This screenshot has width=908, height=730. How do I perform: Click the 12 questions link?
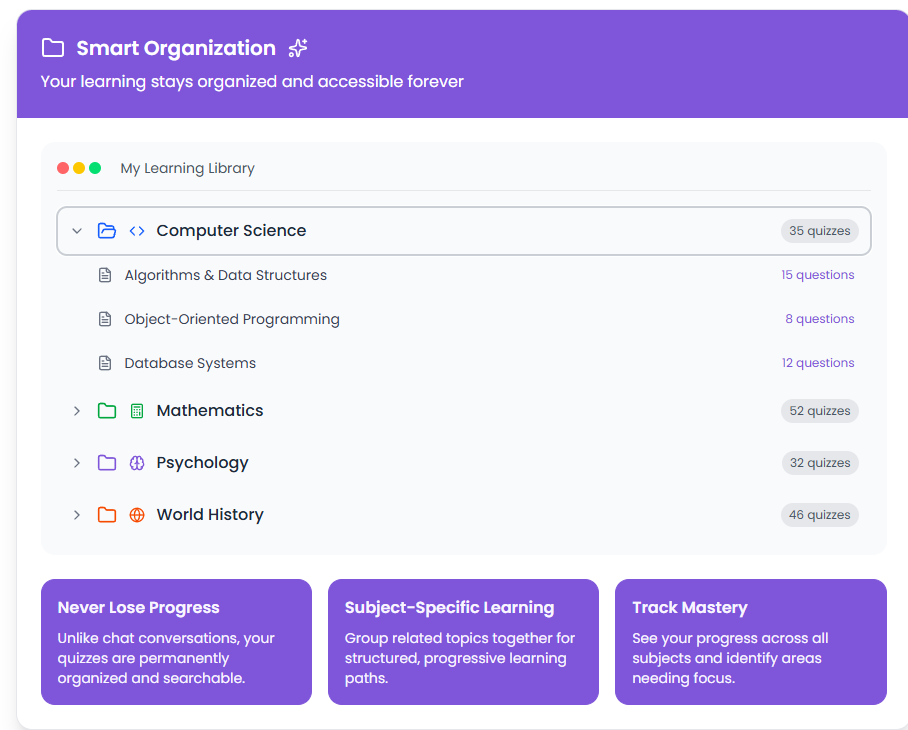pyautogui.click(x=818, y=363)
